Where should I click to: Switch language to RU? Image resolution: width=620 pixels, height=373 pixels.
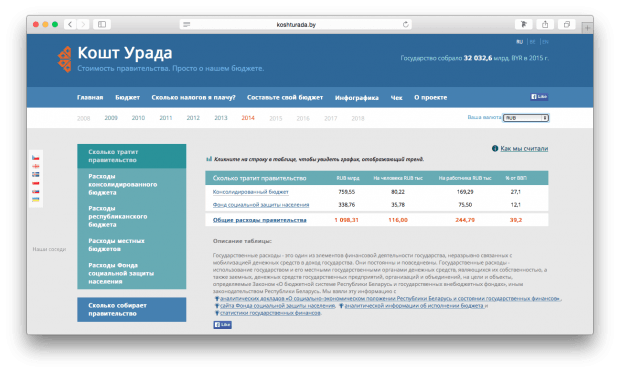(520, 42)
